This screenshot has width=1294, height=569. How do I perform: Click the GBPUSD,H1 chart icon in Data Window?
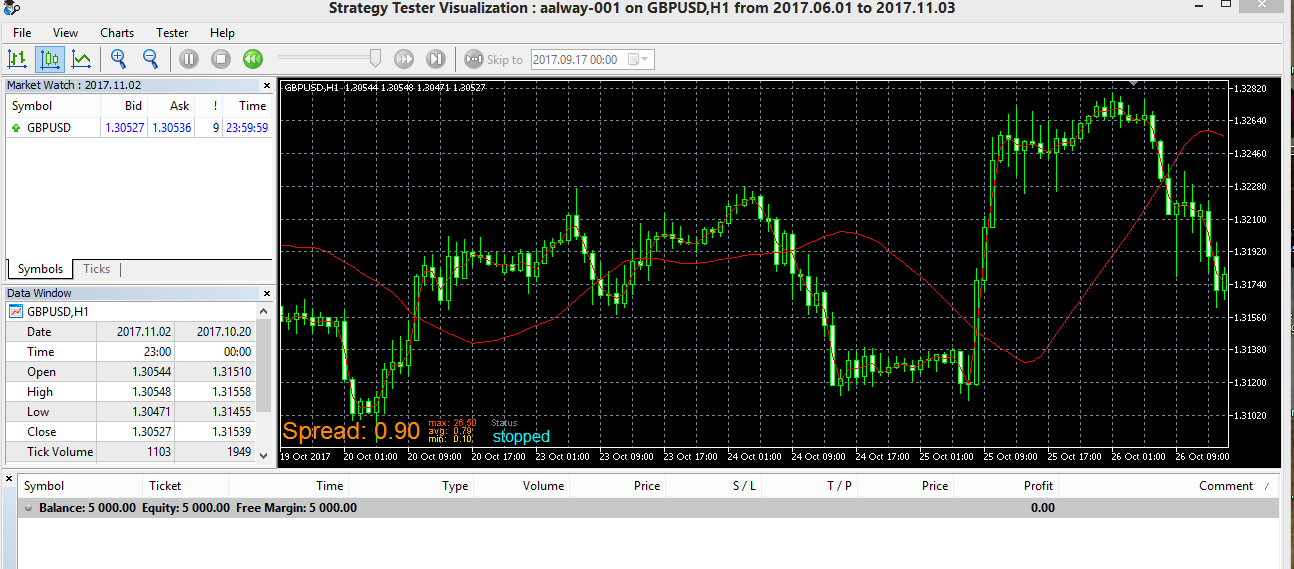click(17, 312)
